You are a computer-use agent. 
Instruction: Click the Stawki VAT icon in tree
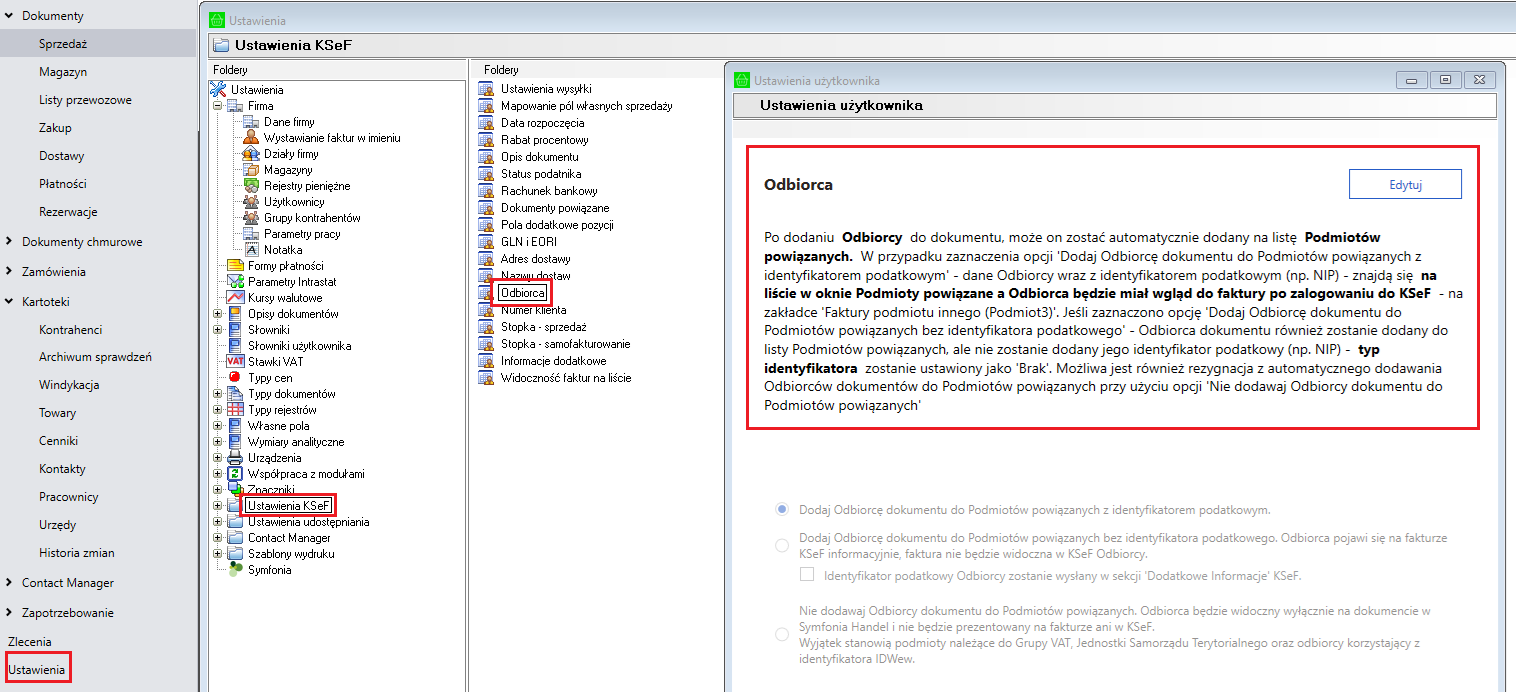coord(235,362)
